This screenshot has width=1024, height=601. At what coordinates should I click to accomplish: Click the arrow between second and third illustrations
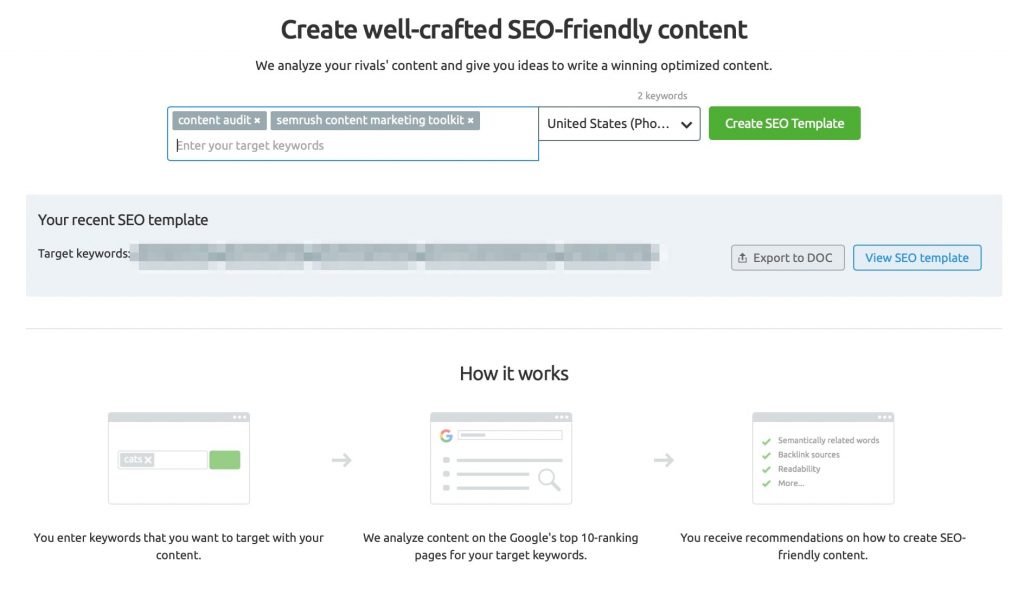pos(664,459)
